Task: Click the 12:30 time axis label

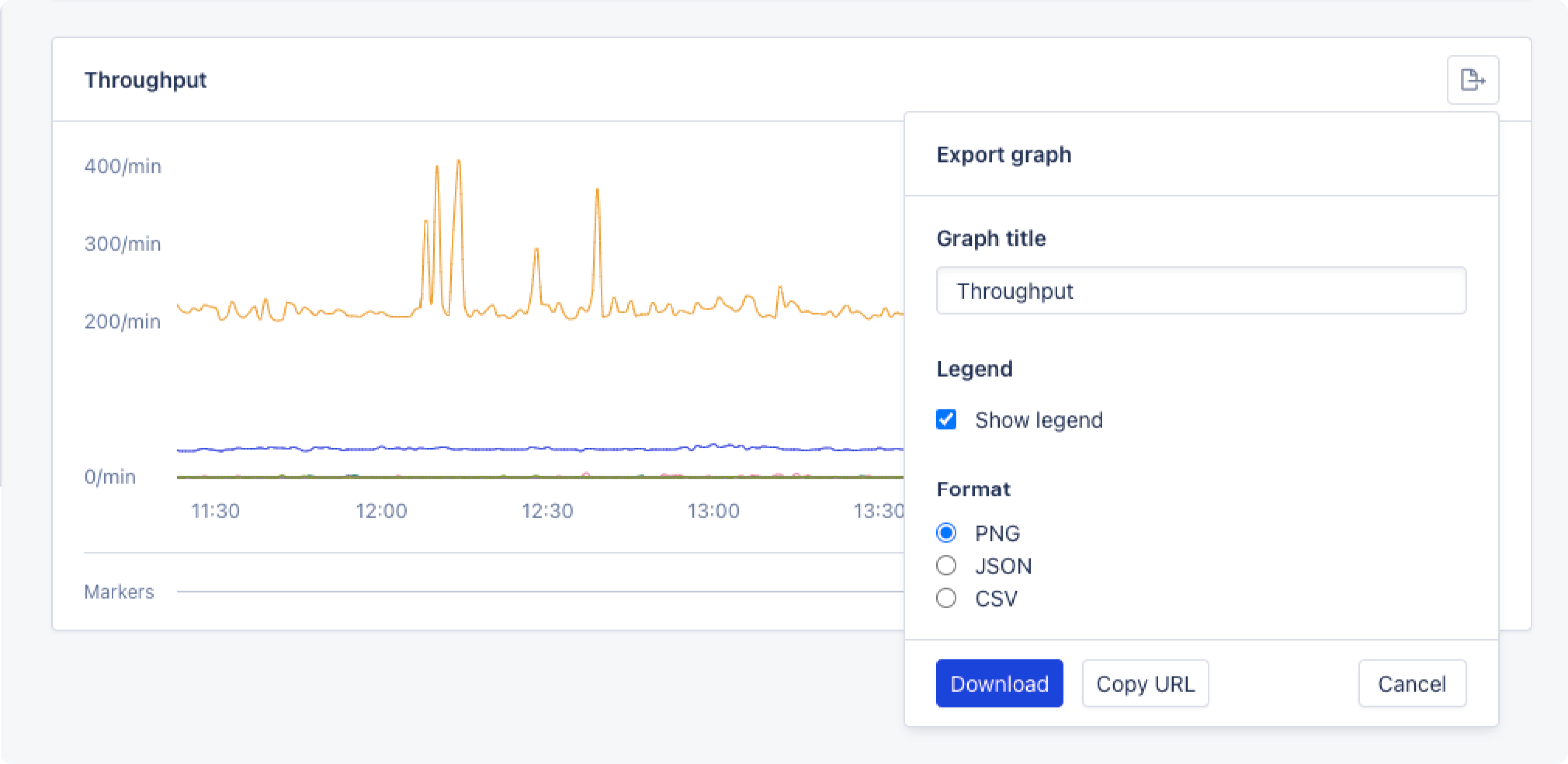Action: pyautogui.click(x=548, y=510)
